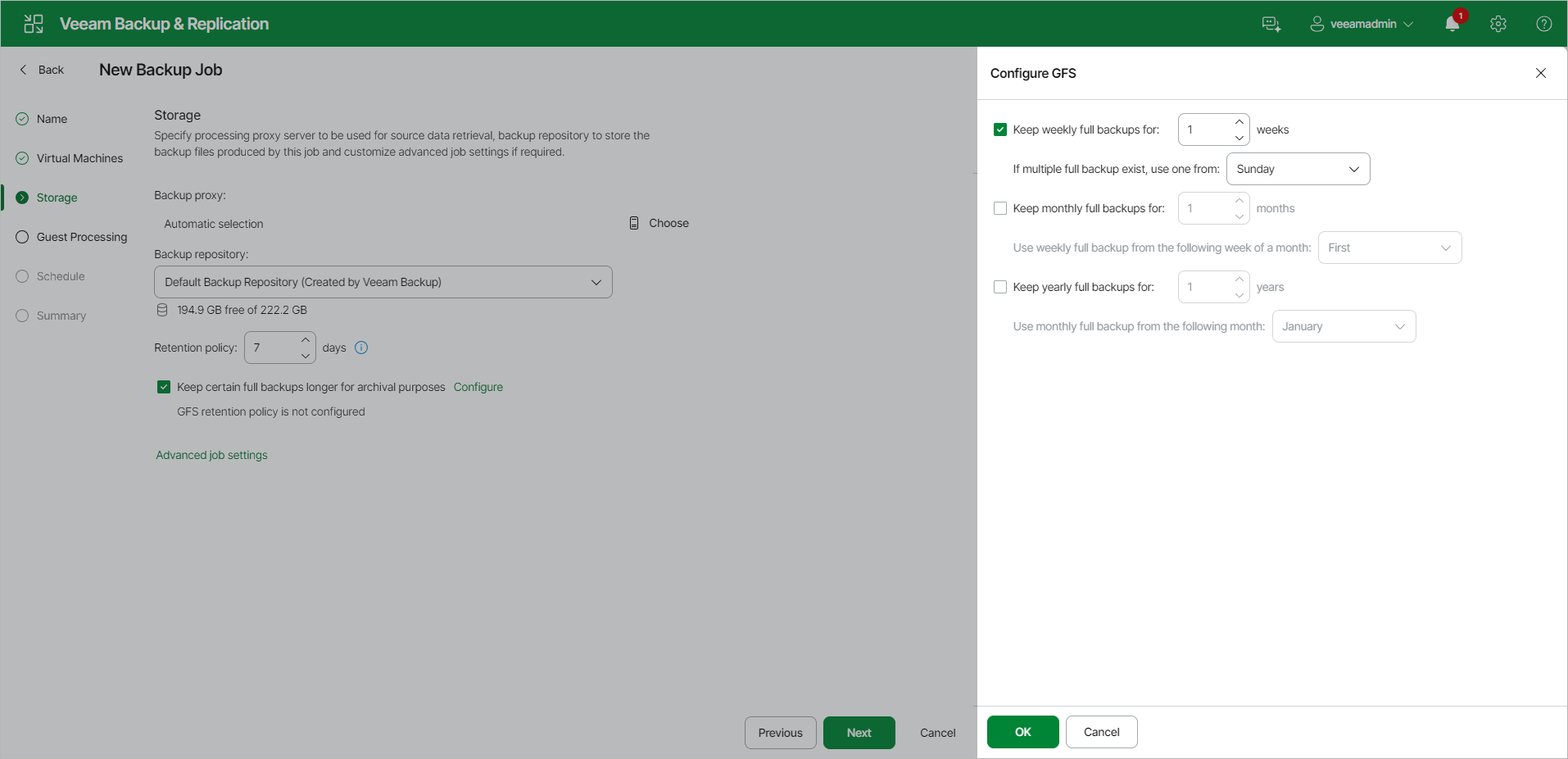The image size is (1568, 759).
Task: Click the retention policy info icon
Action: (361, 348)
